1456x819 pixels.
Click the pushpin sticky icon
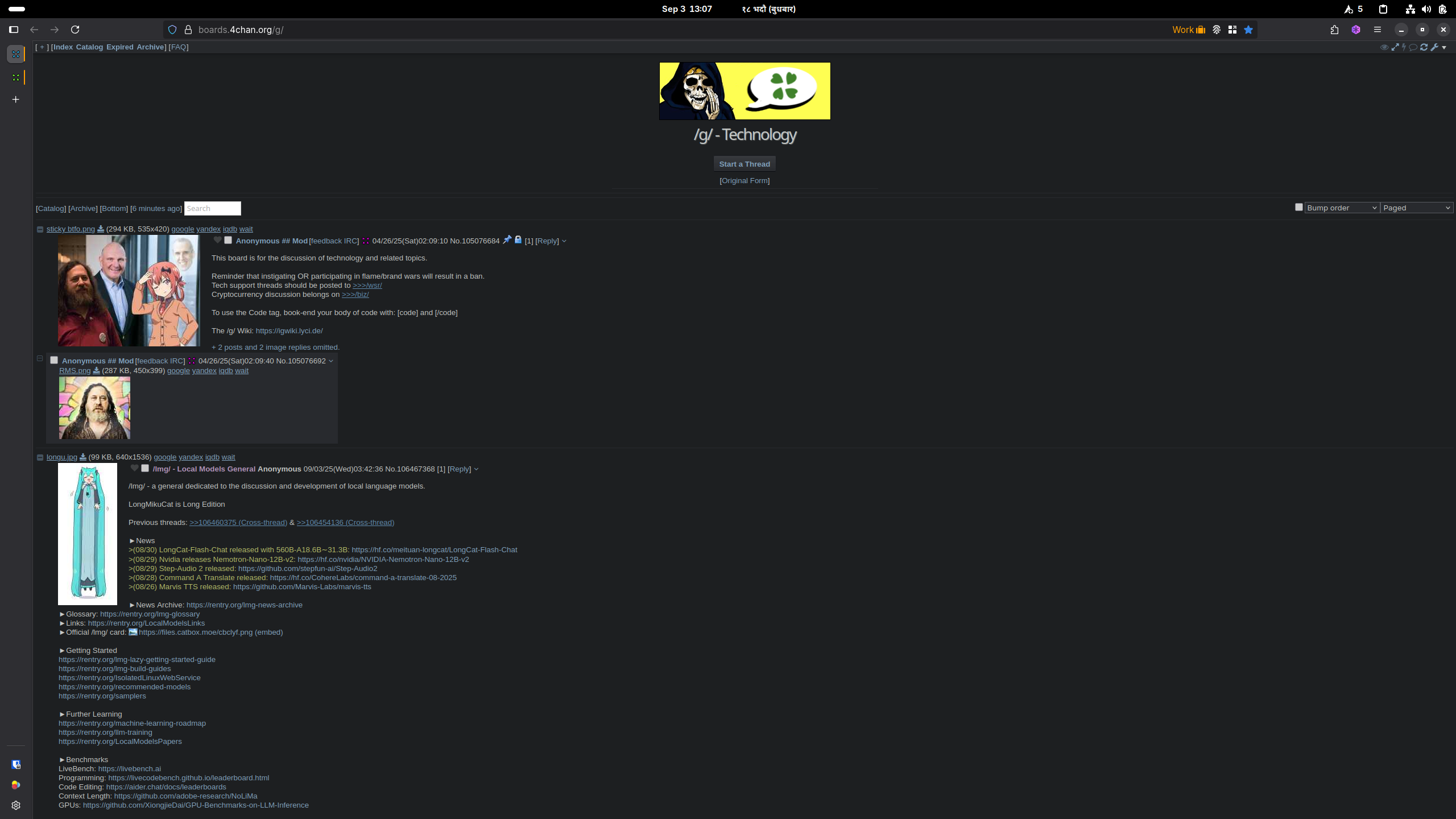pos(507,239)
